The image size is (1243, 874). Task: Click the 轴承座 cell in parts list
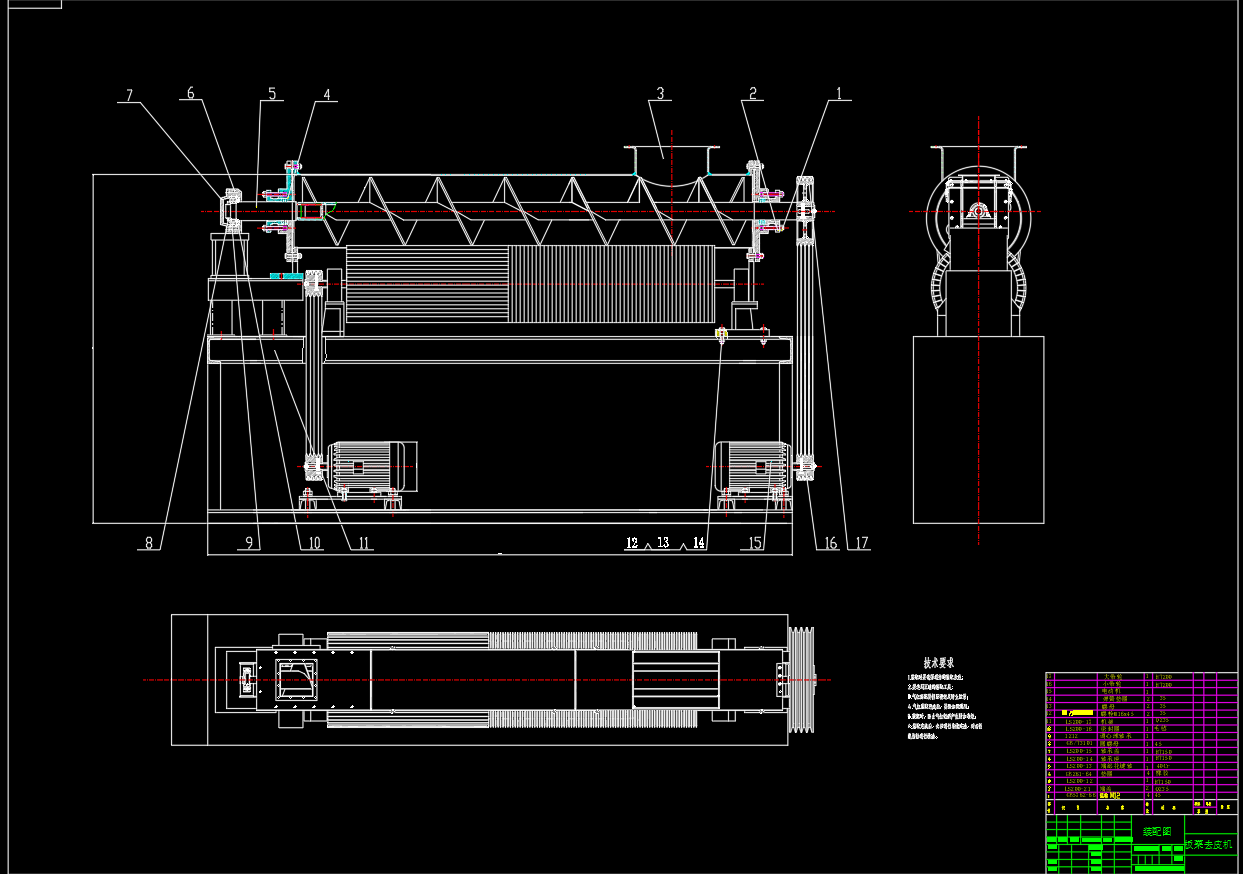coord(1110,758)
